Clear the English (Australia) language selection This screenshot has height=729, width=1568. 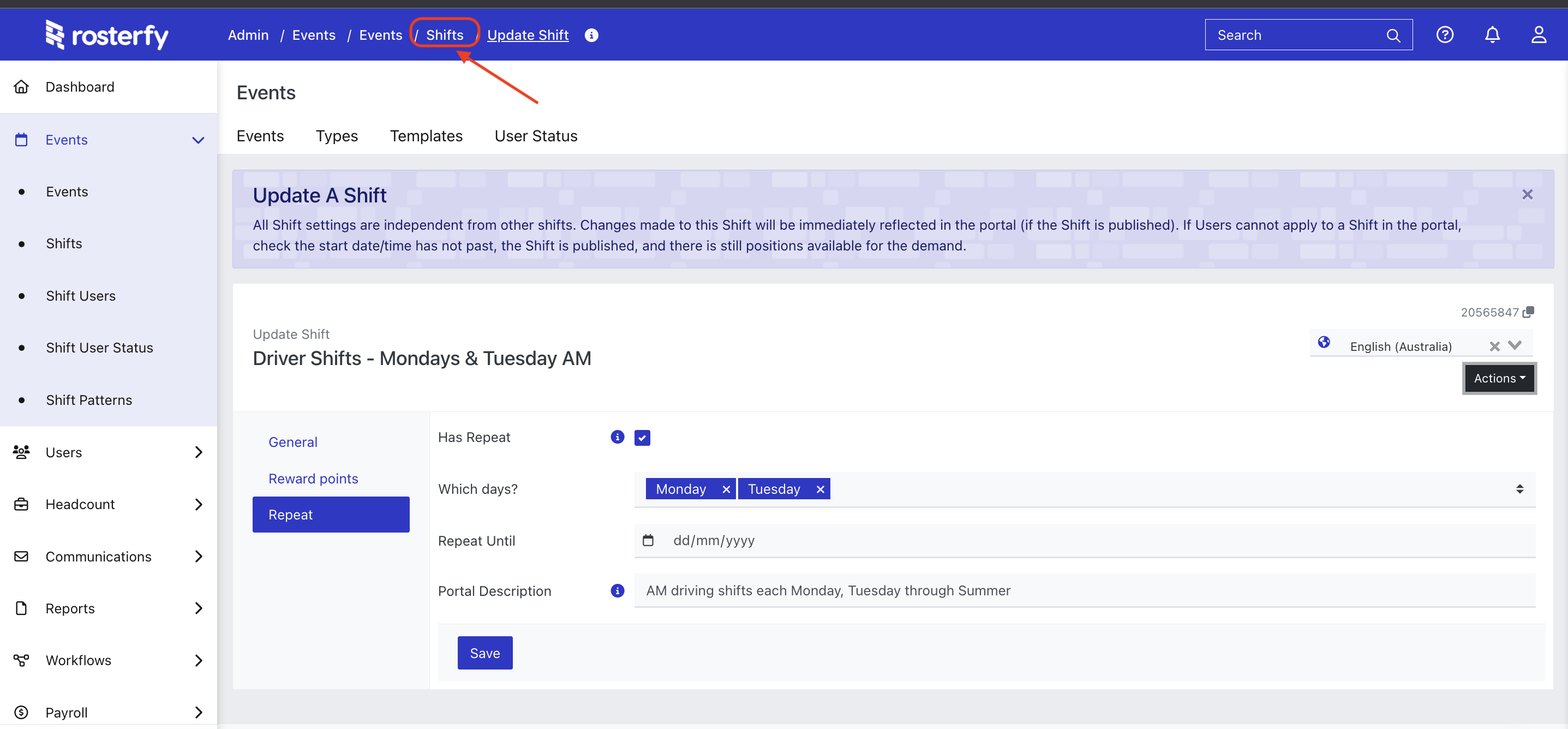1494,346
